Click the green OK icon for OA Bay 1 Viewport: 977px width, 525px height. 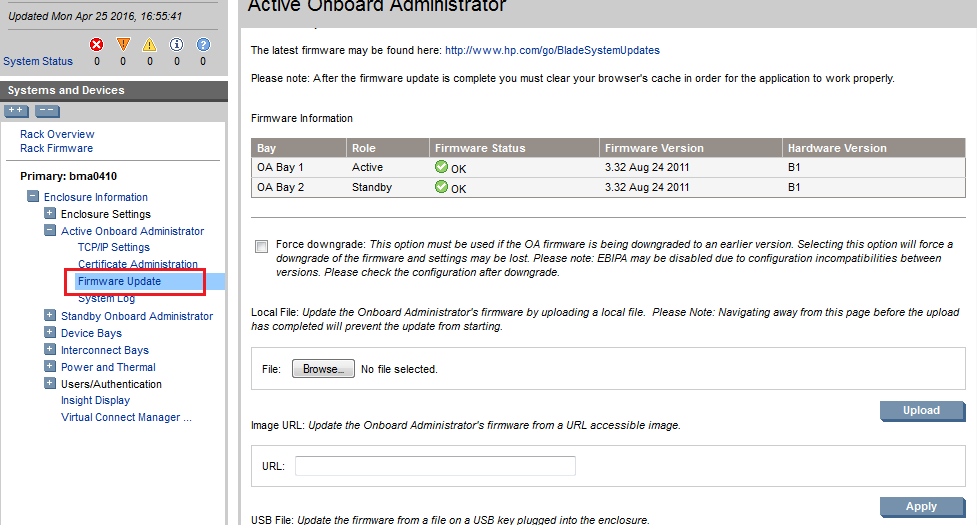pyautogui.click(x=441, y=167)
